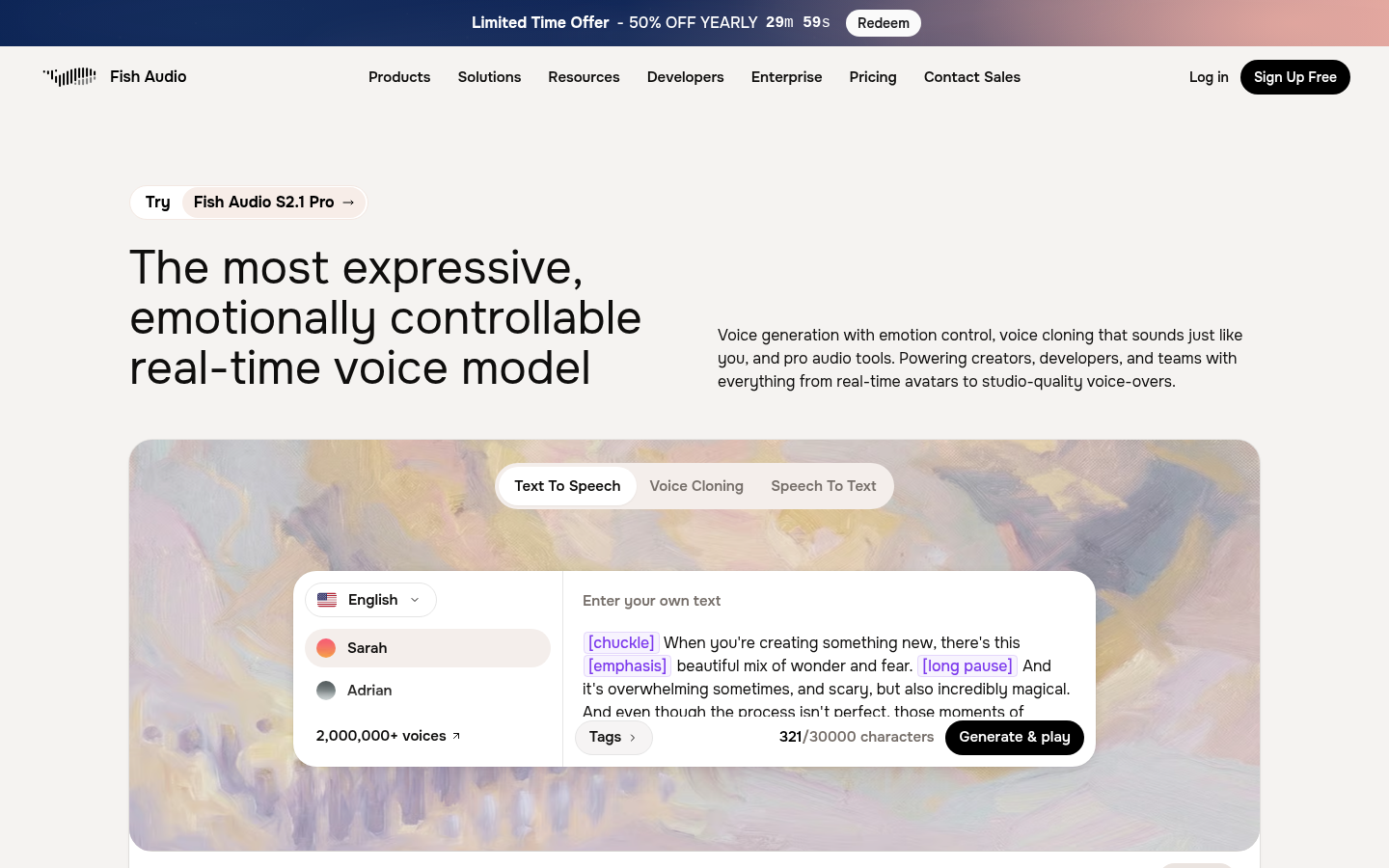Open the Solutions navigation menu
This screenshot has height=868, width=1389.
[489, 77]
